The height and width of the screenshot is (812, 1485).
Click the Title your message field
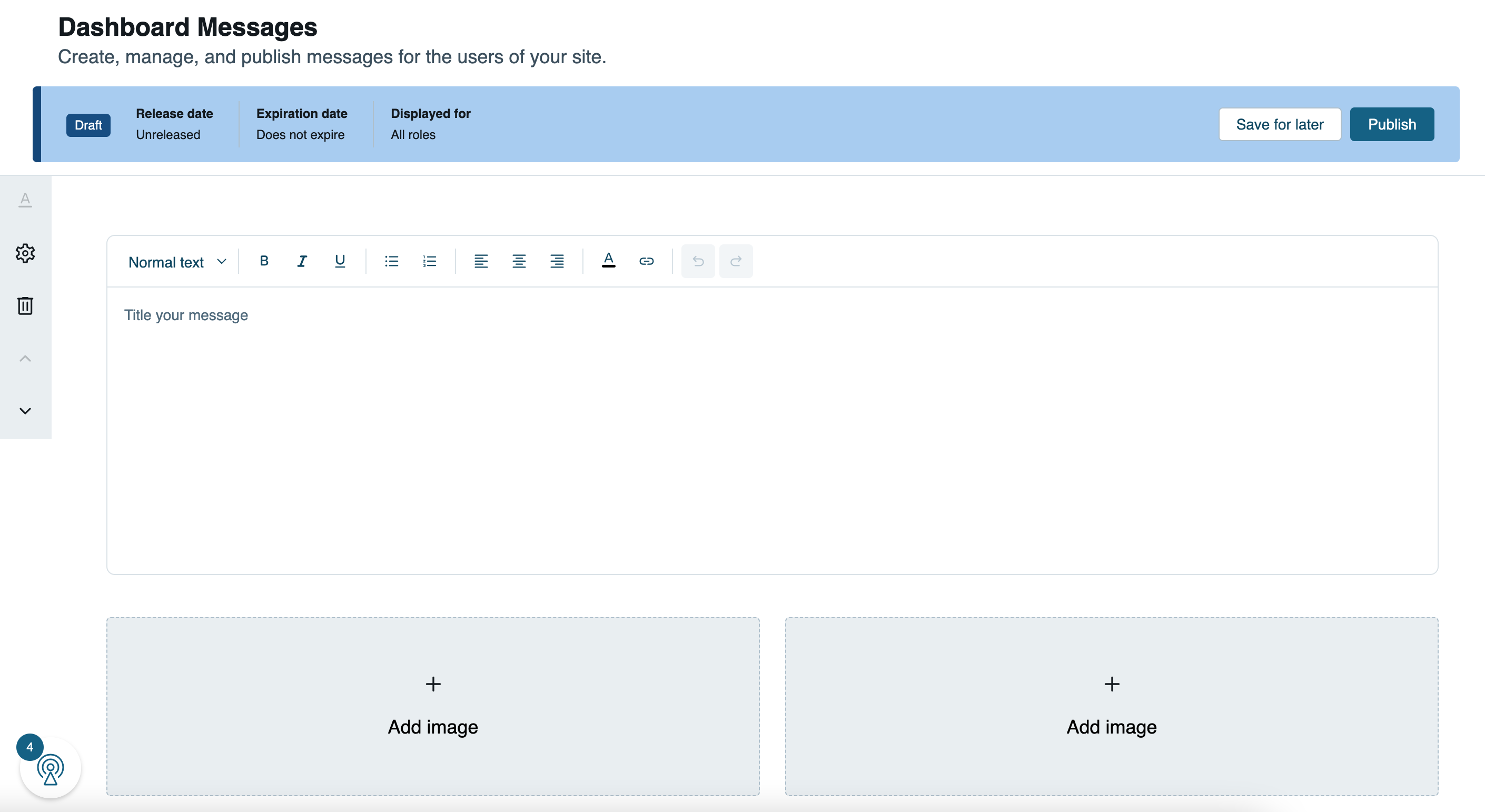[x=185, y=315]
